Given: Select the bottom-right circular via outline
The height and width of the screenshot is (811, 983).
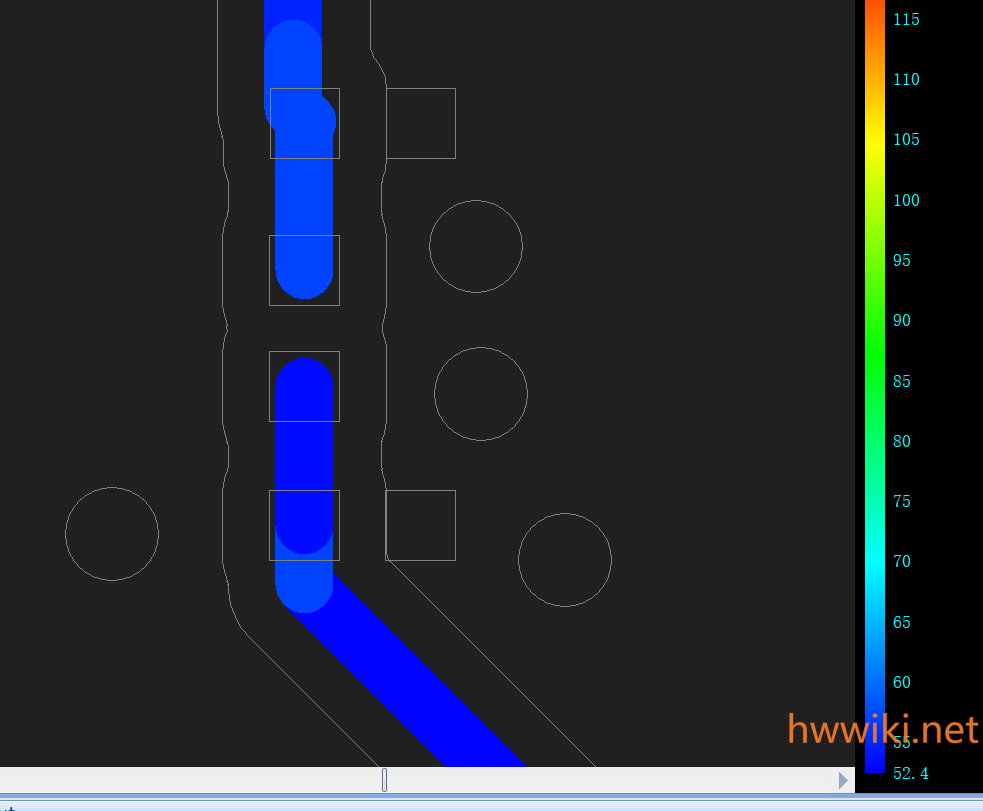Looking at the screenshot, I should (x=565, y=560).
